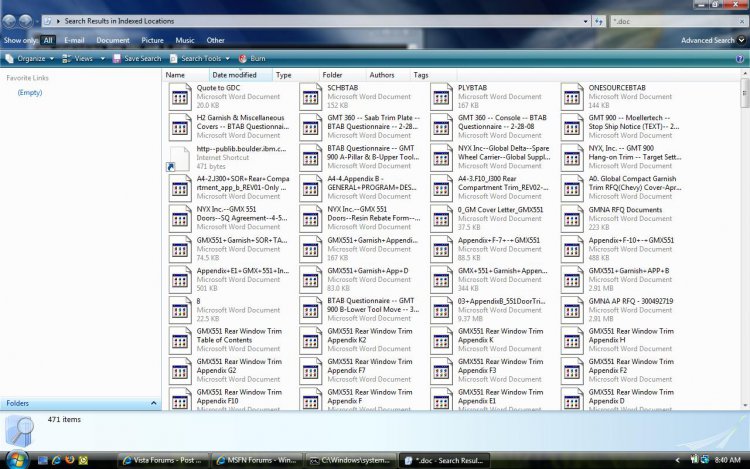Filter results to E-mail

(x=74, y=40)
